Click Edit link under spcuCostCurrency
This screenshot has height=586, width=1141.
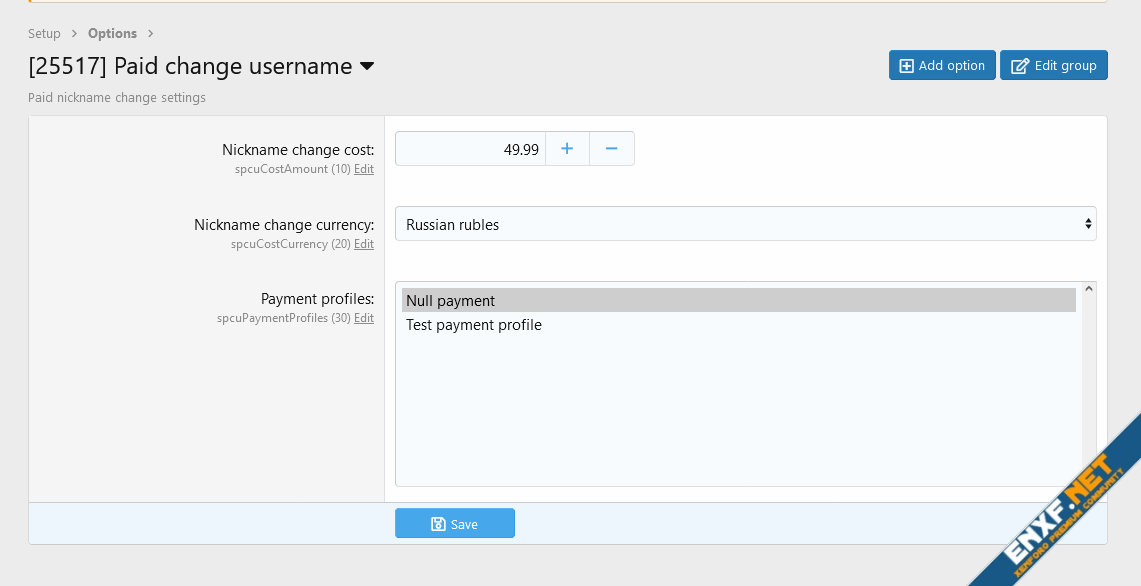point(364,245)
